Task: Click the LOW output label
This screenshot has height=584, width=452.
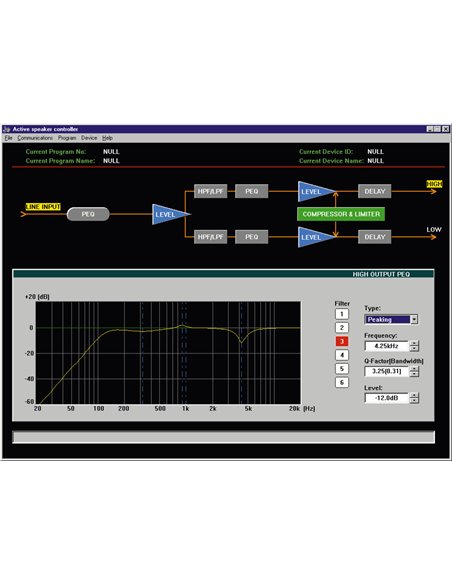Action: (x=434, y=229)
